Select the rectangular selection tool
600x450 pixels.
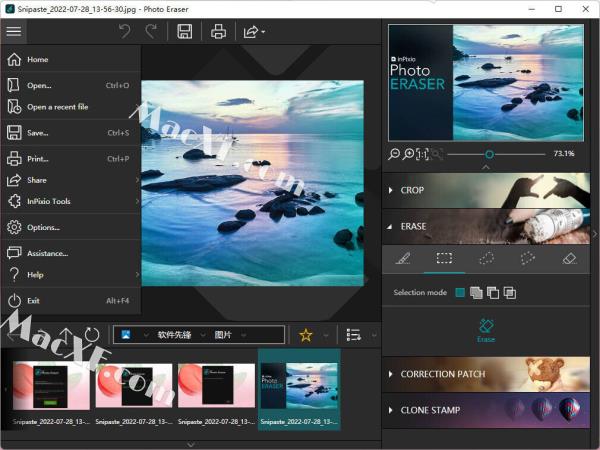[444, 258]
